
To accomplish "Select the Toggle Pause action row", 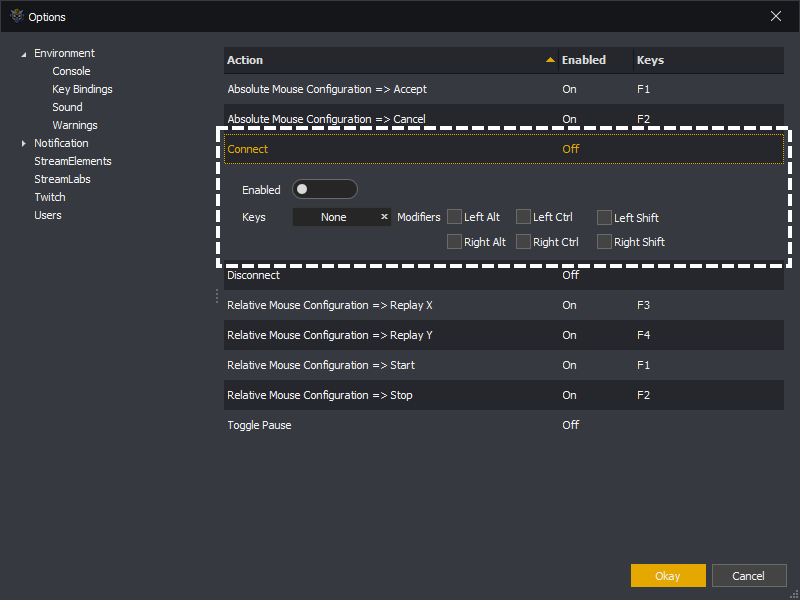I will 504,425.
